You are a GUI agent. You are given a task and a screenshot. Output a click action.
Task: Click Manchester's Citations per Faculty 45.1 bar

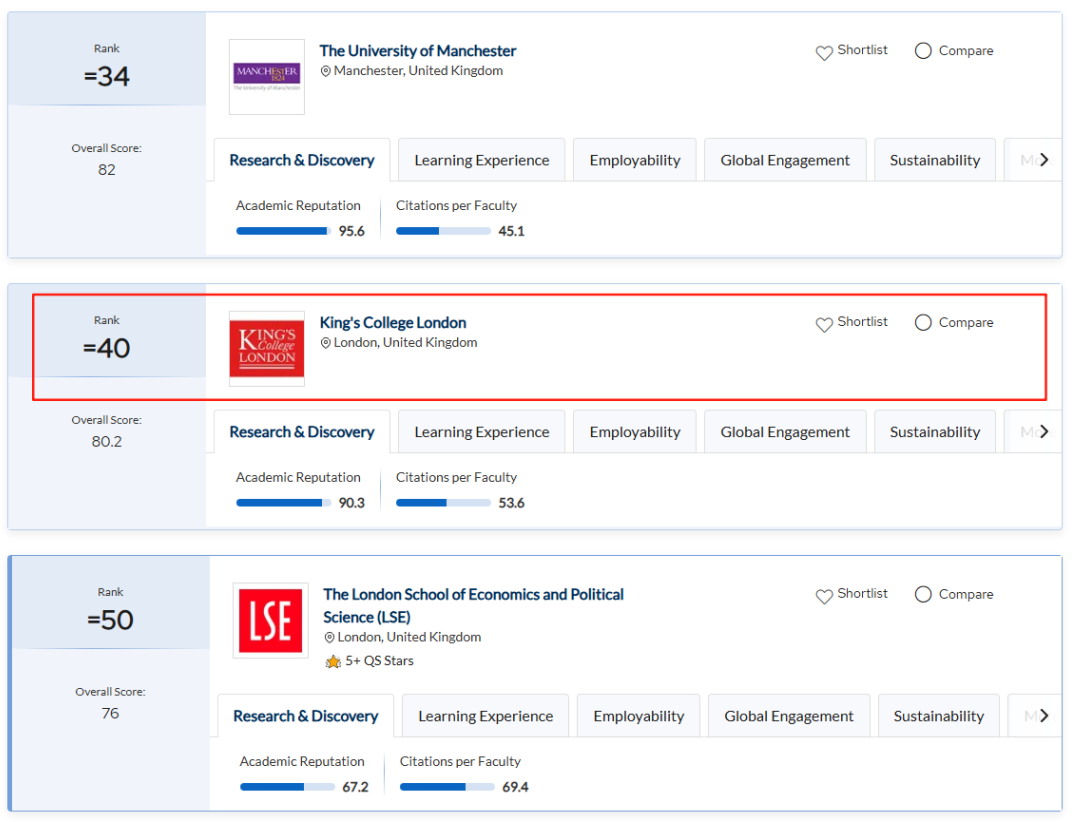point(443,232)
